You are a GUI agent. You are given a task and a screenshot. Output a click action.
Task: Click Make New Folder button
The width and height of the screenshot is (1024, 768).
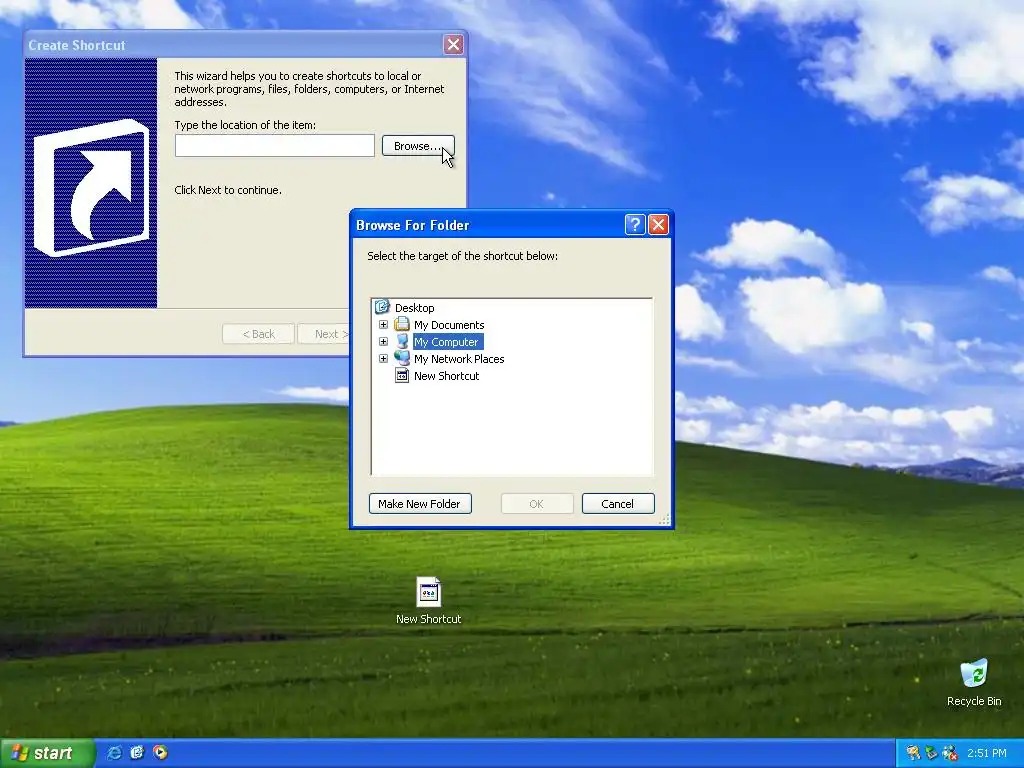[420, 504]
